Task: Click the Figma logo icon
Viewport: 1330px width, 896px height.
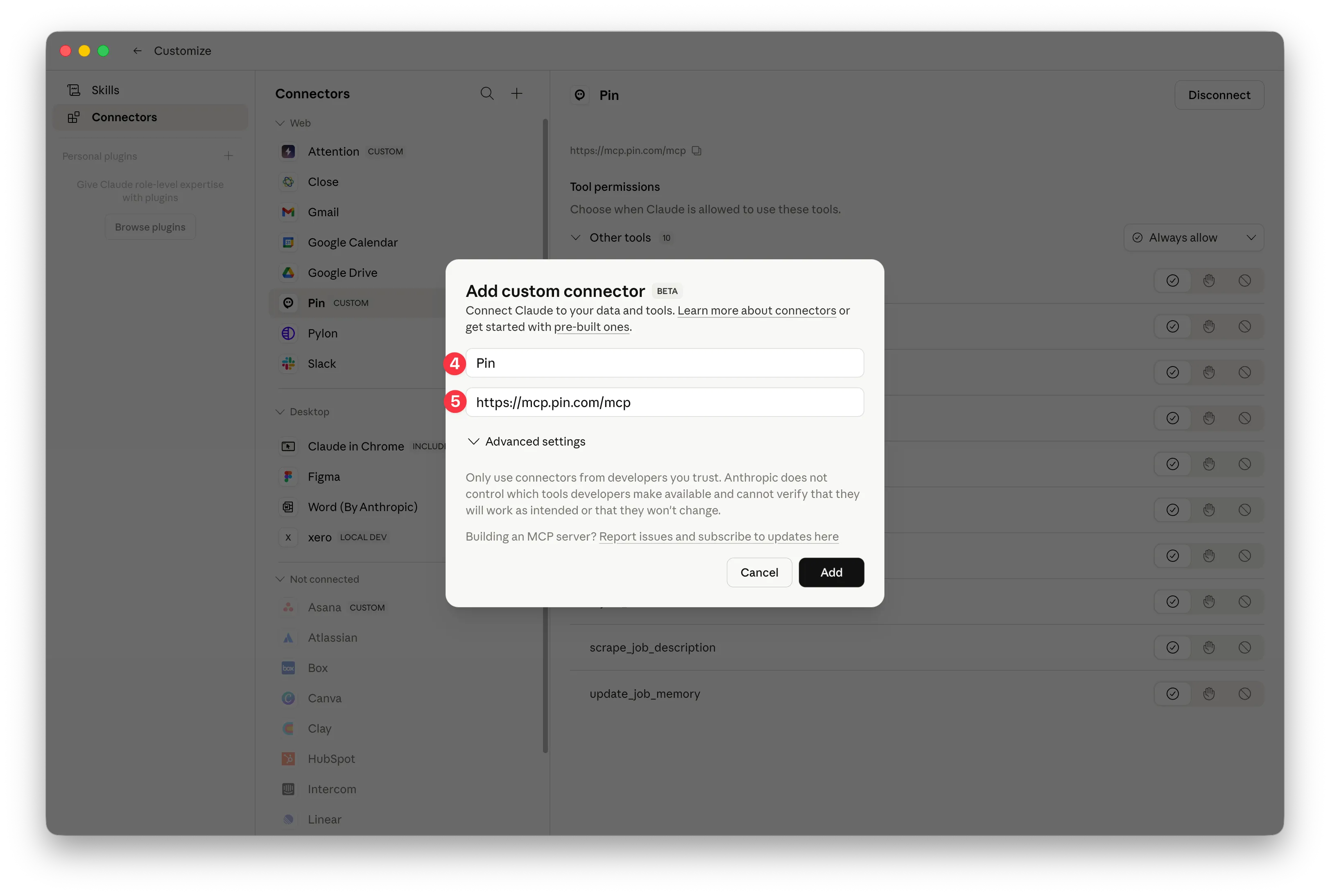Action: (289, 477)
